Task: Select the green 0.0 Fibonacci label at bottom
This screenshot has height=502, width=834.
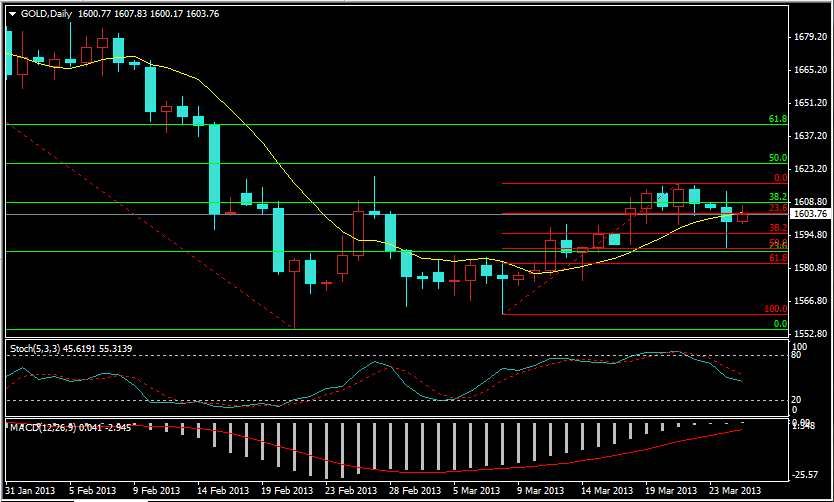Action: (780, 323)
